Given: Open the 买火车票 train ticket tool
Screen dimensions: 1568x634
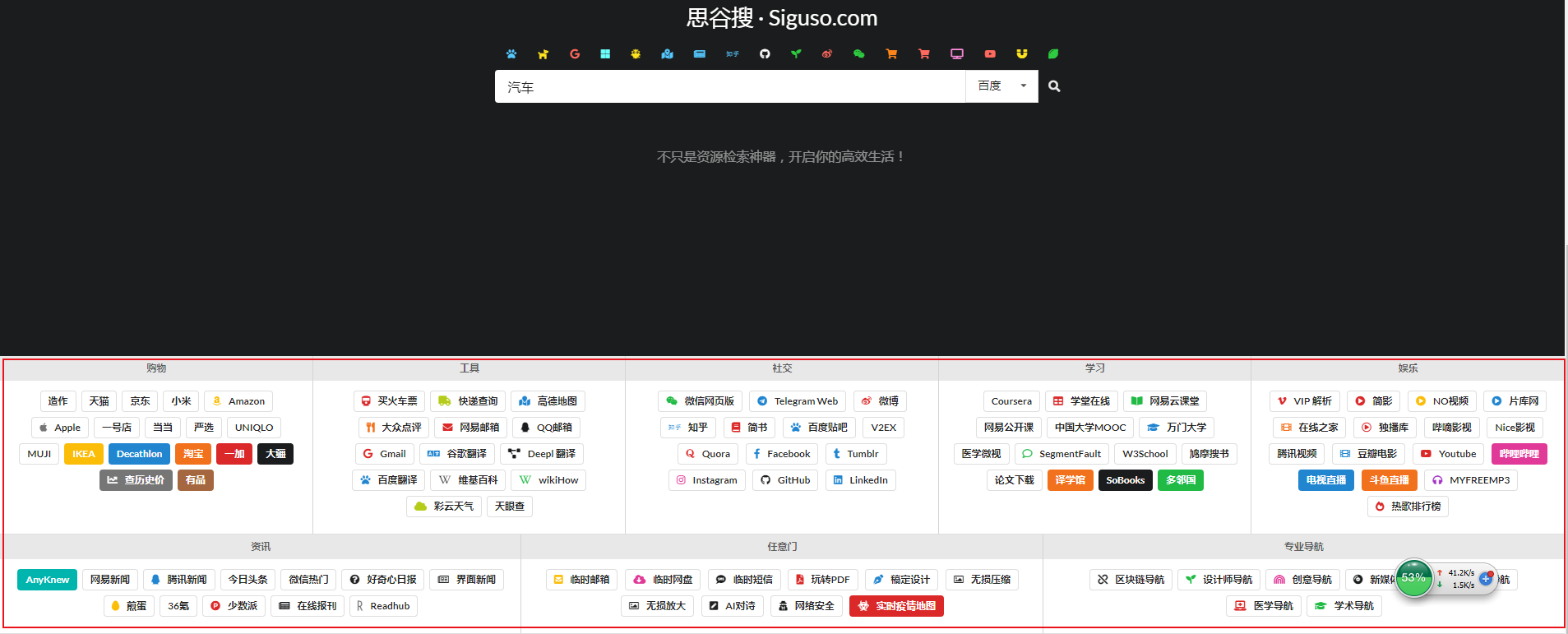Looking at the screenshot, I should [389, 401].
